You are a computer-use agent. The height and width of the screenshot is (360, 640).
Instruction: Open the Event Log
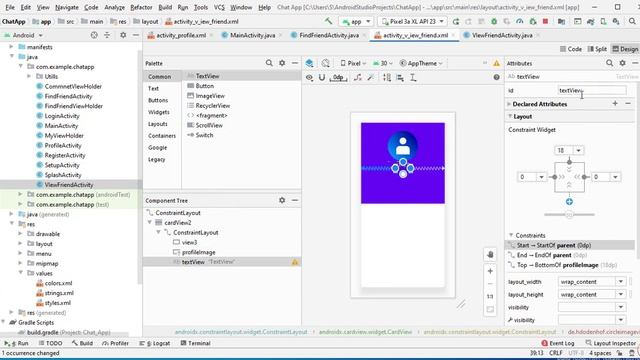tap(558, 343)
